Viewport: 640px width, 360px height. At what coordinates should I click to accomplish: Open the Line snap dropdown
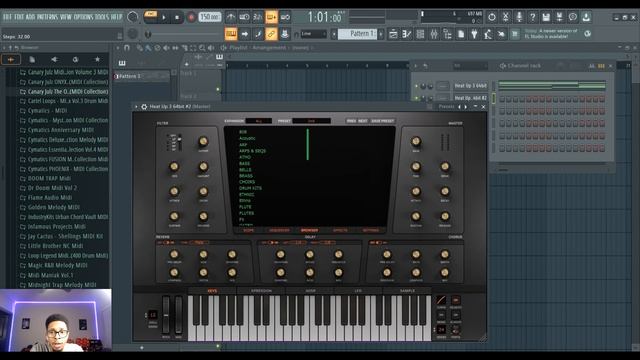coord(313,34)
